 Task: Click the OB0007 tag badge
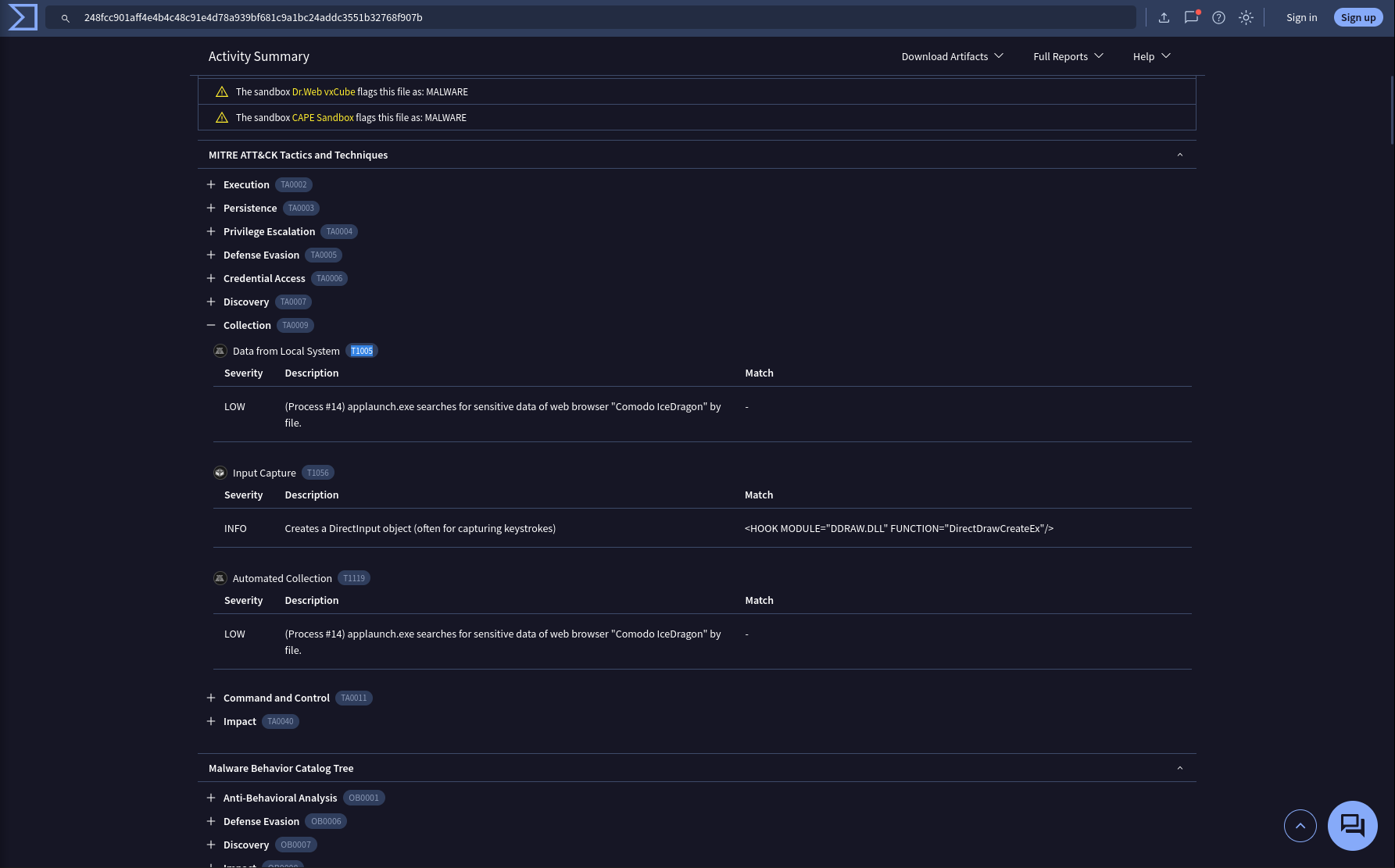tap(295, 845)
